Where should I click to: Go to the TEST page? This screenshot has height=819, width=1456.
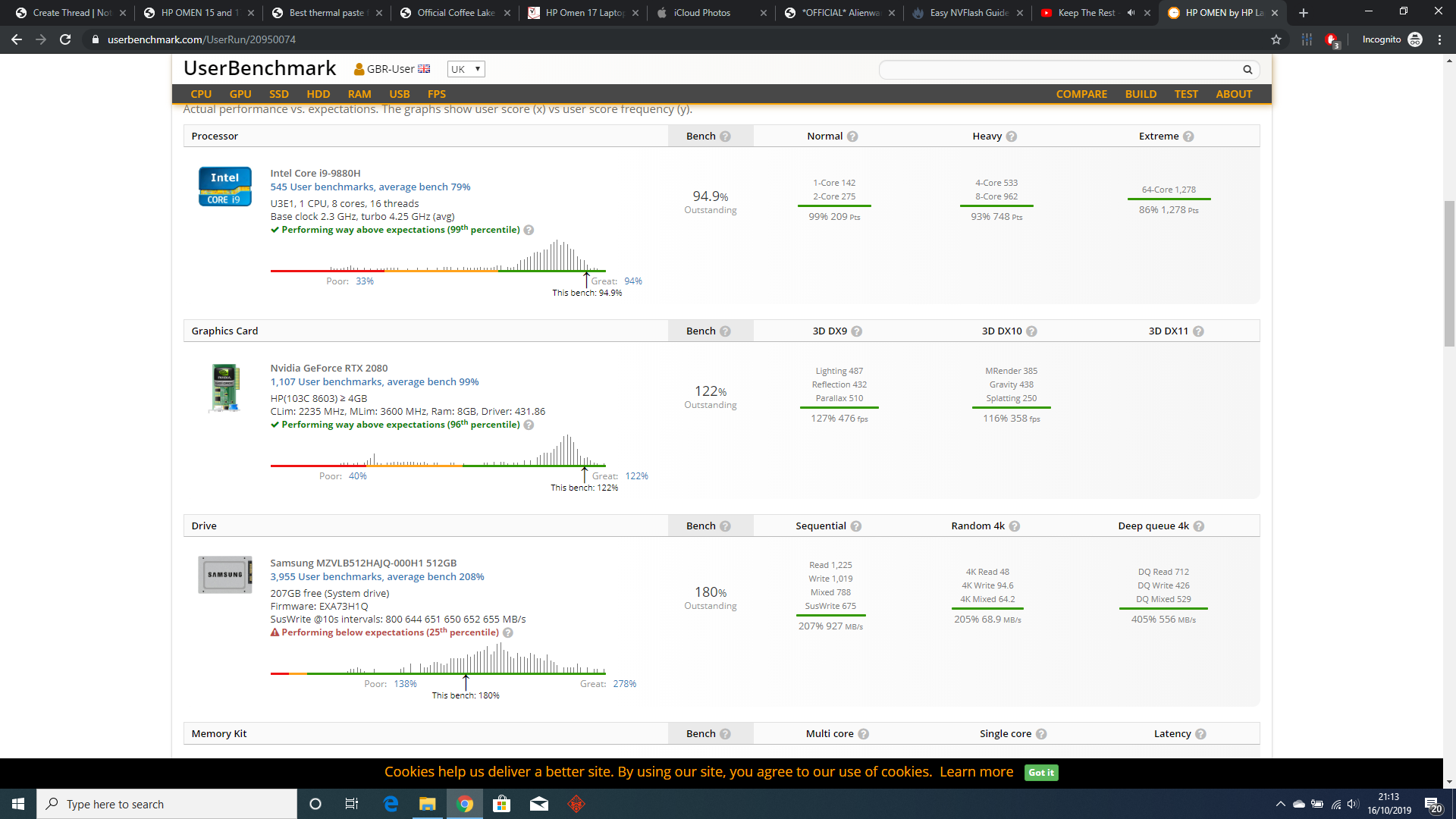(x=1186, y=94)
